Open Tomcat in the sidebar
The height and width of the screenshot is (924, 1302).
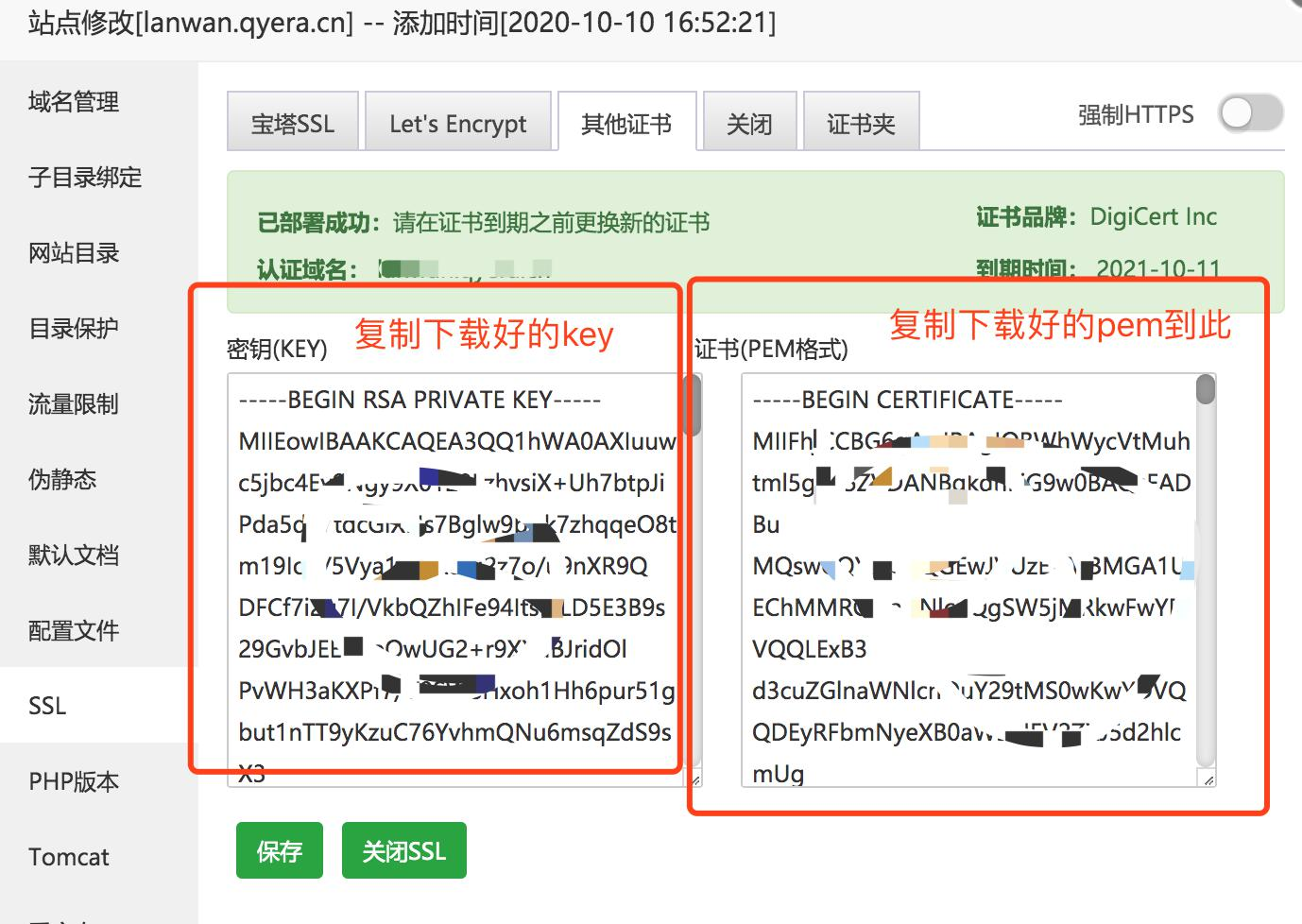tap(99, 857)
